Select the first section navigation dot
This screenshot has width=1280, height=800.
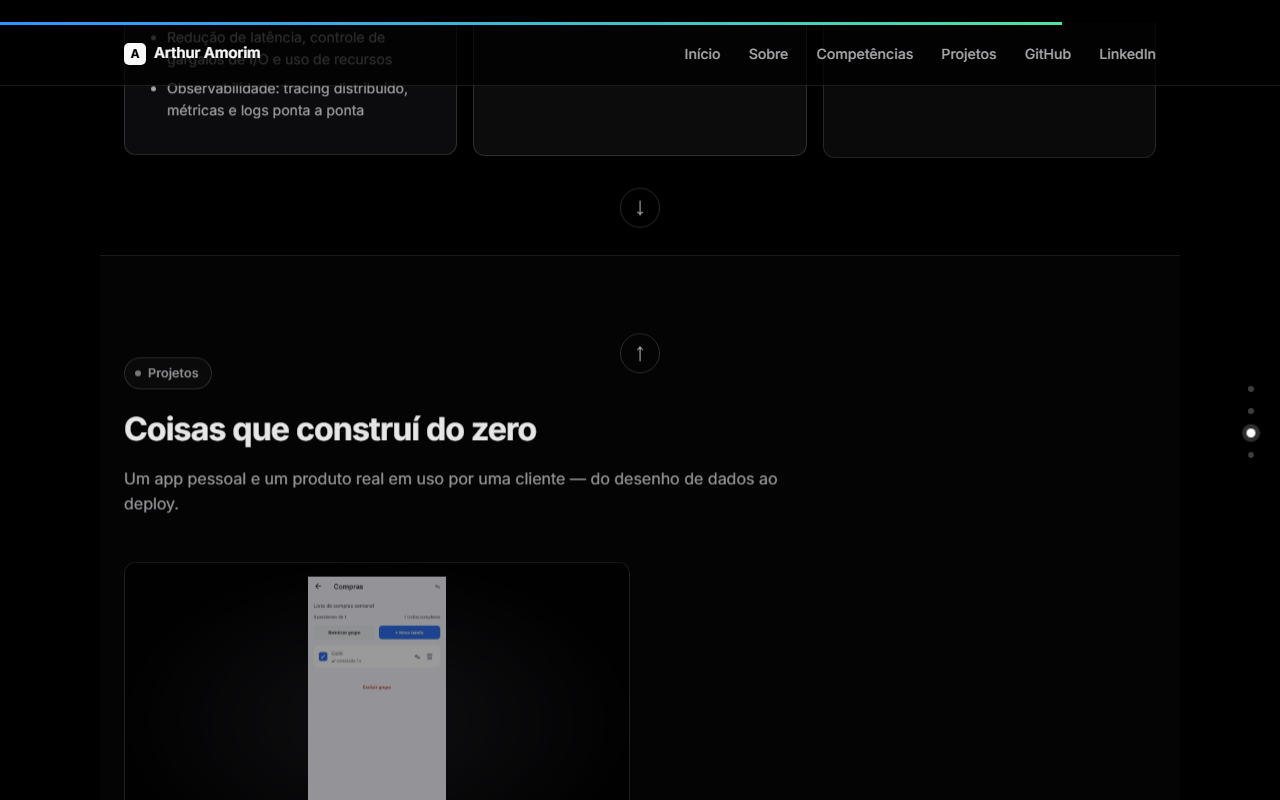1250,389
